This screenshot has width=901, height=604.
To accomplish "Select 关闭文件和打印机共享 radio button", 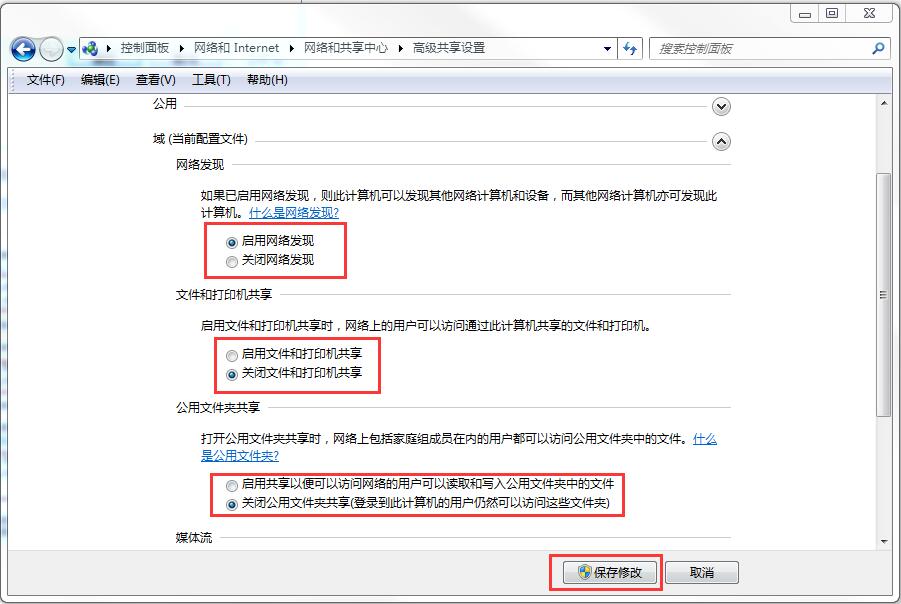I will click(232, 374).
